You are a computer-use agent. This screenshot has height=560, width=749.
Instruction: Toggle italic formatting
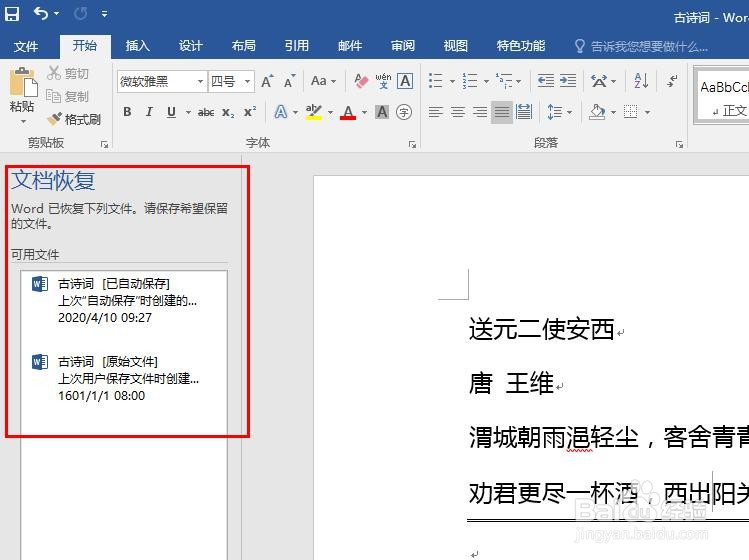point(149,112)
